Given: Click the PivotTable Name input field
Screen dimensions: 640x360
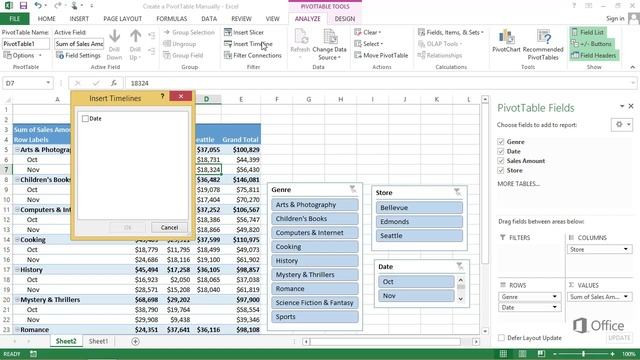Looking at the screenshot, I should [26, 44].
